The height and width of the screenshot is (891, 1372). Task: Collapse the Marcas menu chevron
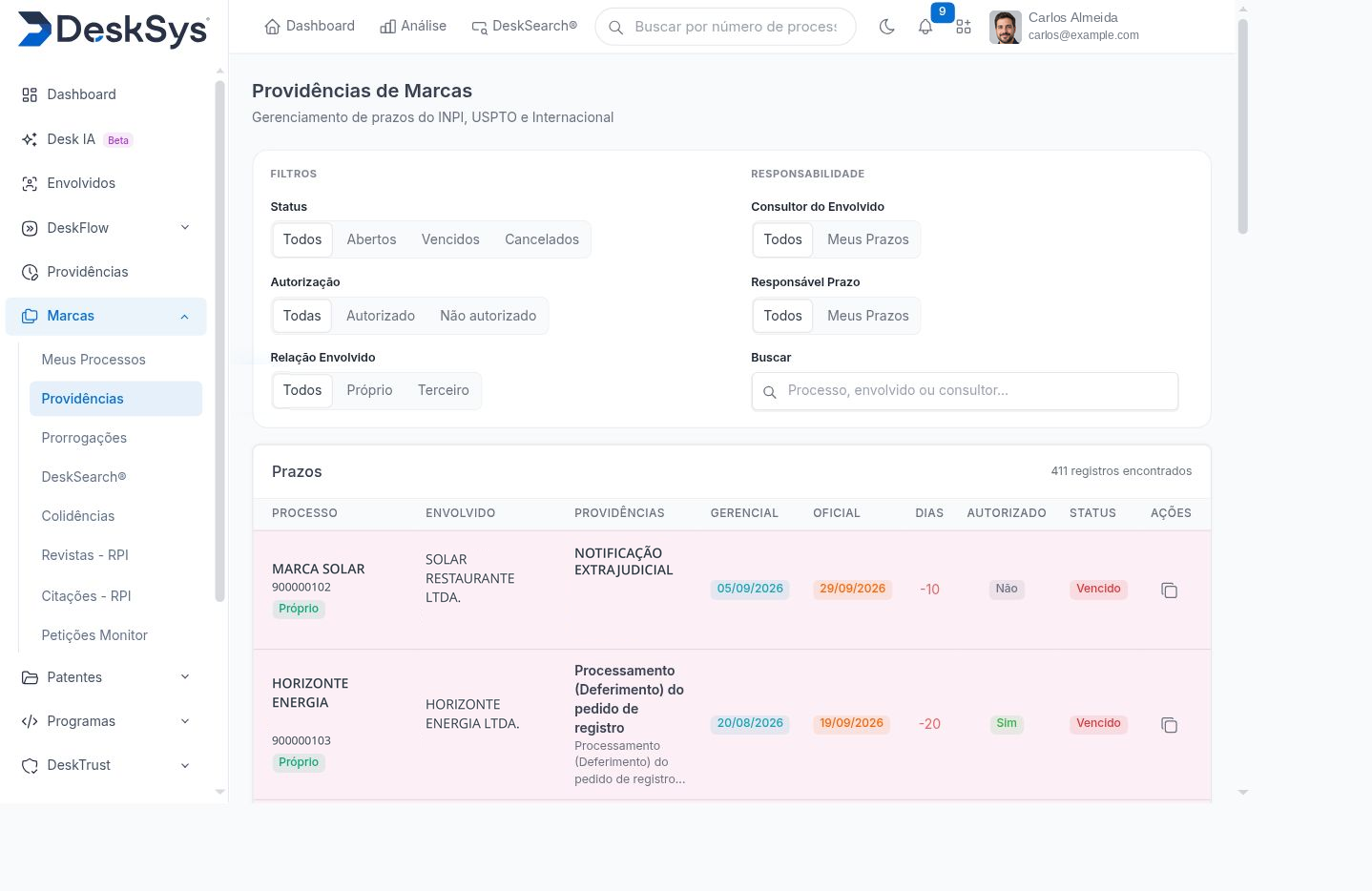[x=185, y=317]
